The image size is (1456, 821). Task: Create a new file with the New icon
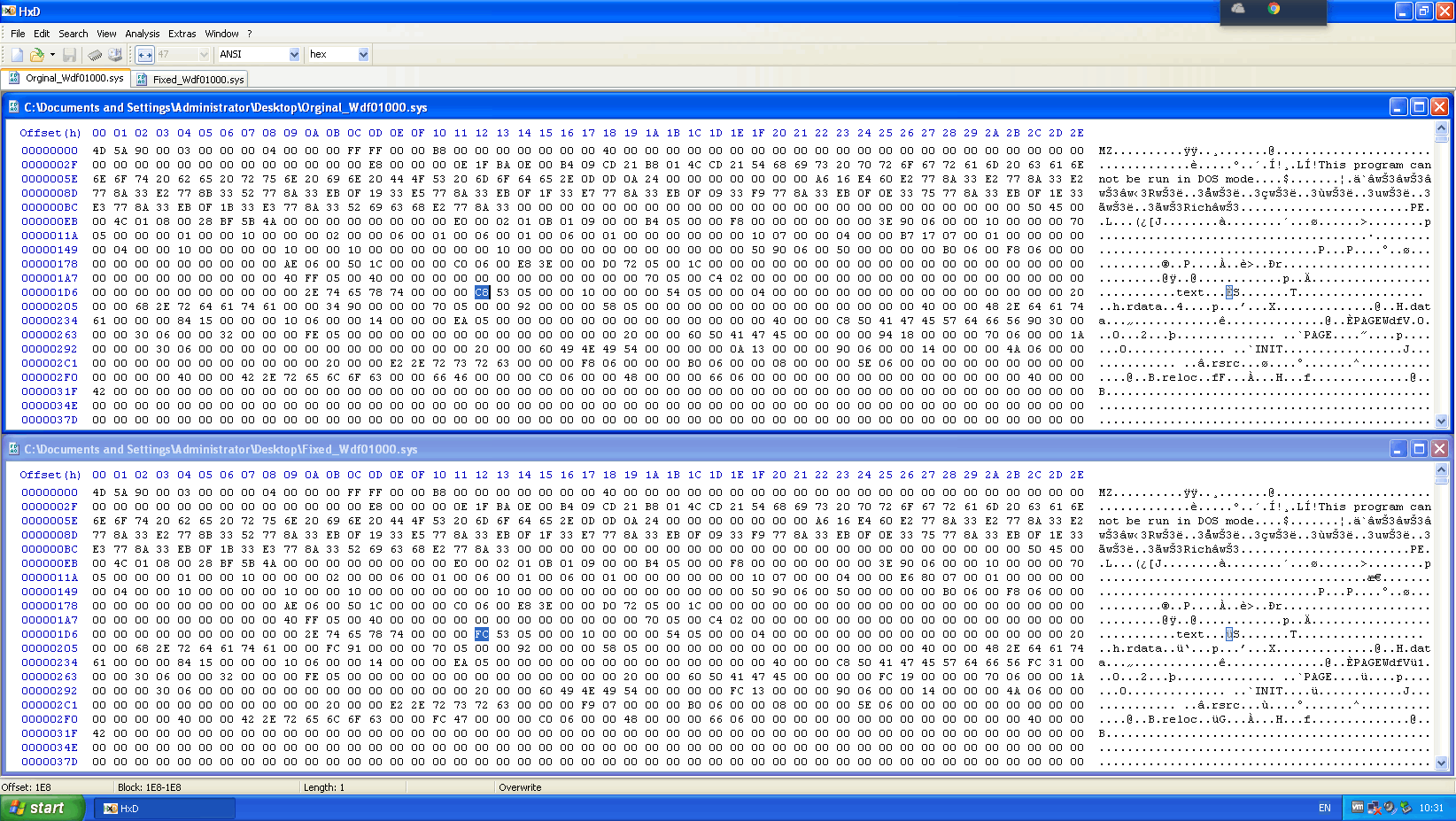(17, 55)
